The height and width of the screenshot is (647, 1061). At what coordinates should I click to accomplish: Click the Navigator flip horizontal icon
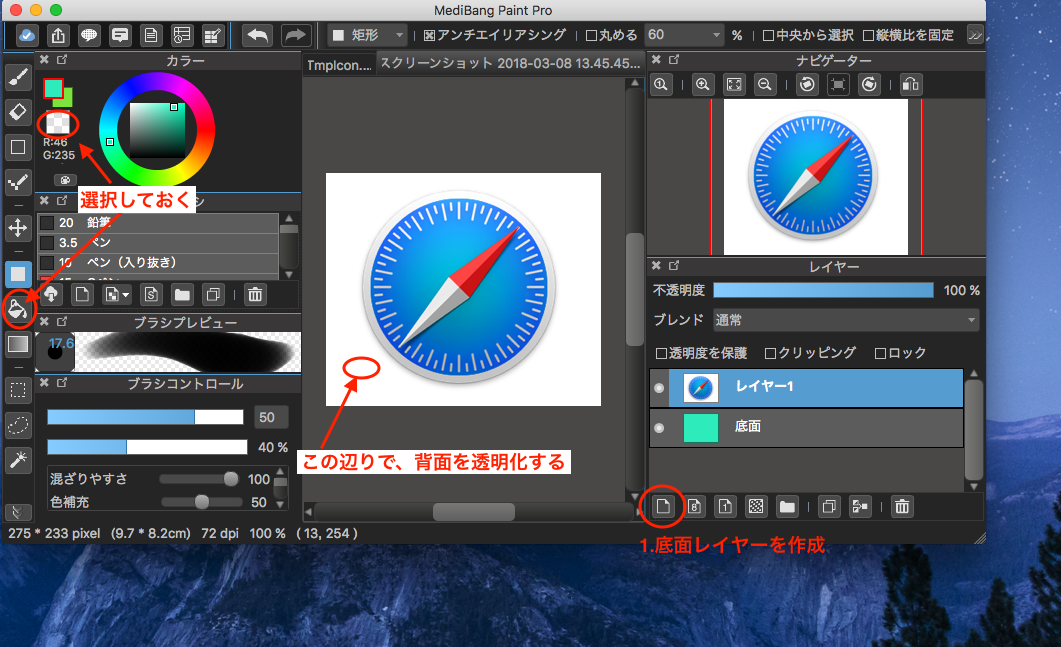pos(911,85)
